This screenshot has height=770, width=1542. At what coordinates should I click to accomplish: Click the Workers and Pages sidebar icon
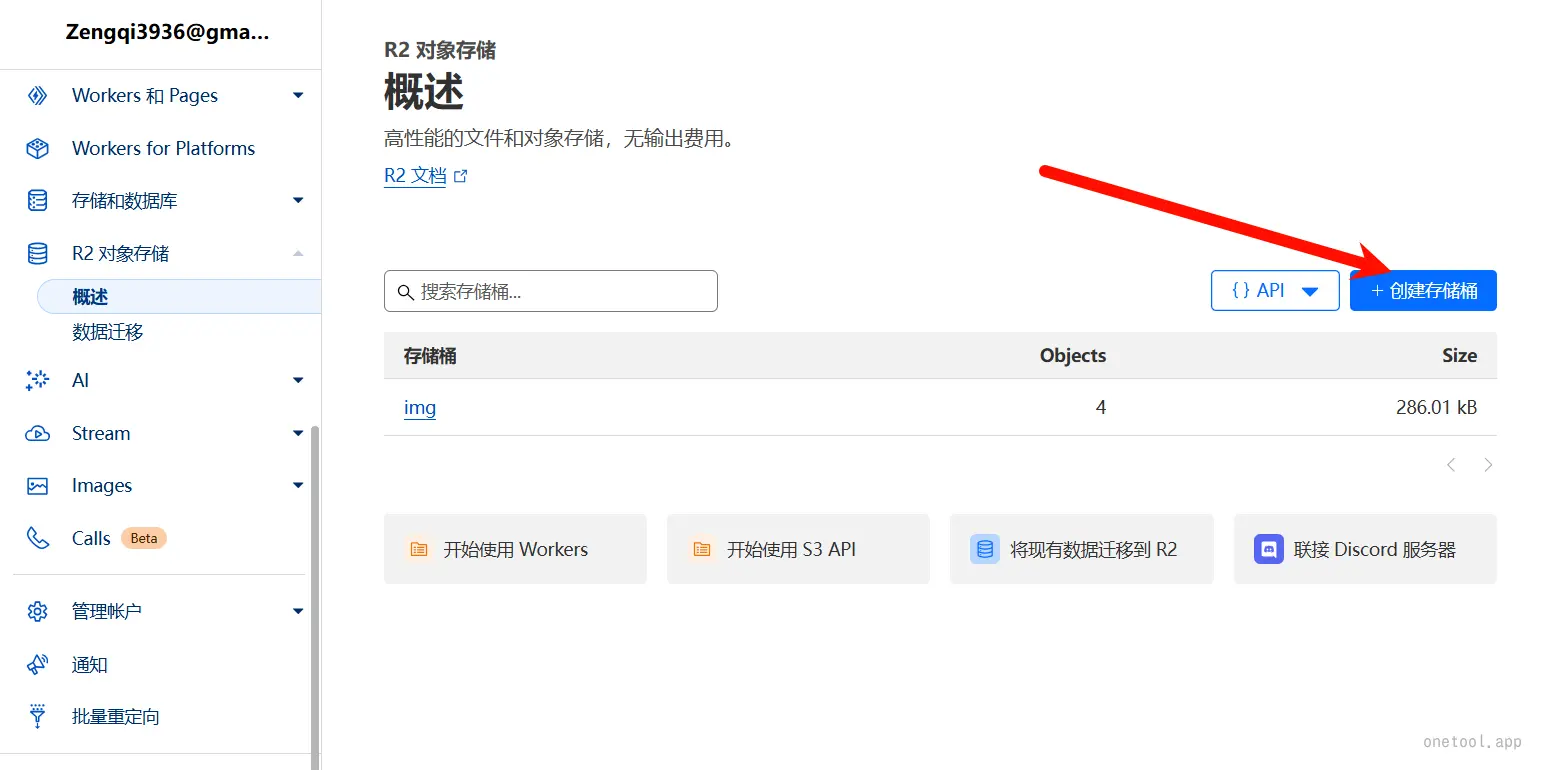pyautogui.click(x=37, y=96)
